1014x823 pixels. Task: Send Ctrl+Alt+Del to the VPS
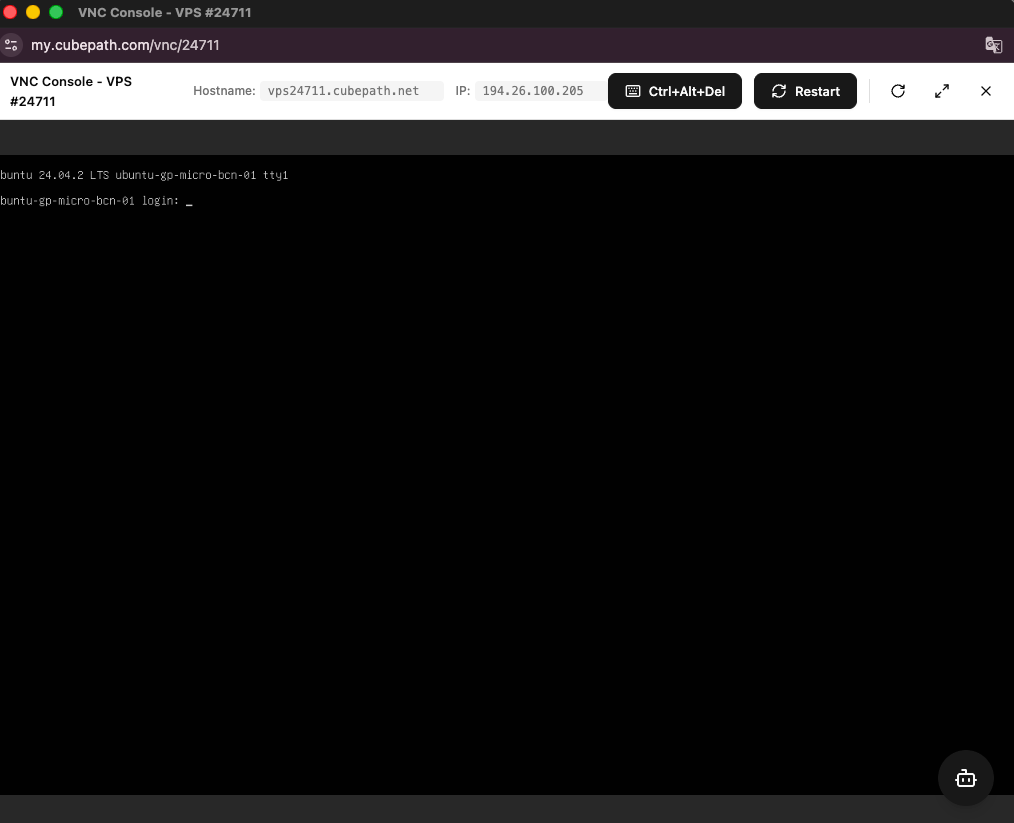[675, 91]
